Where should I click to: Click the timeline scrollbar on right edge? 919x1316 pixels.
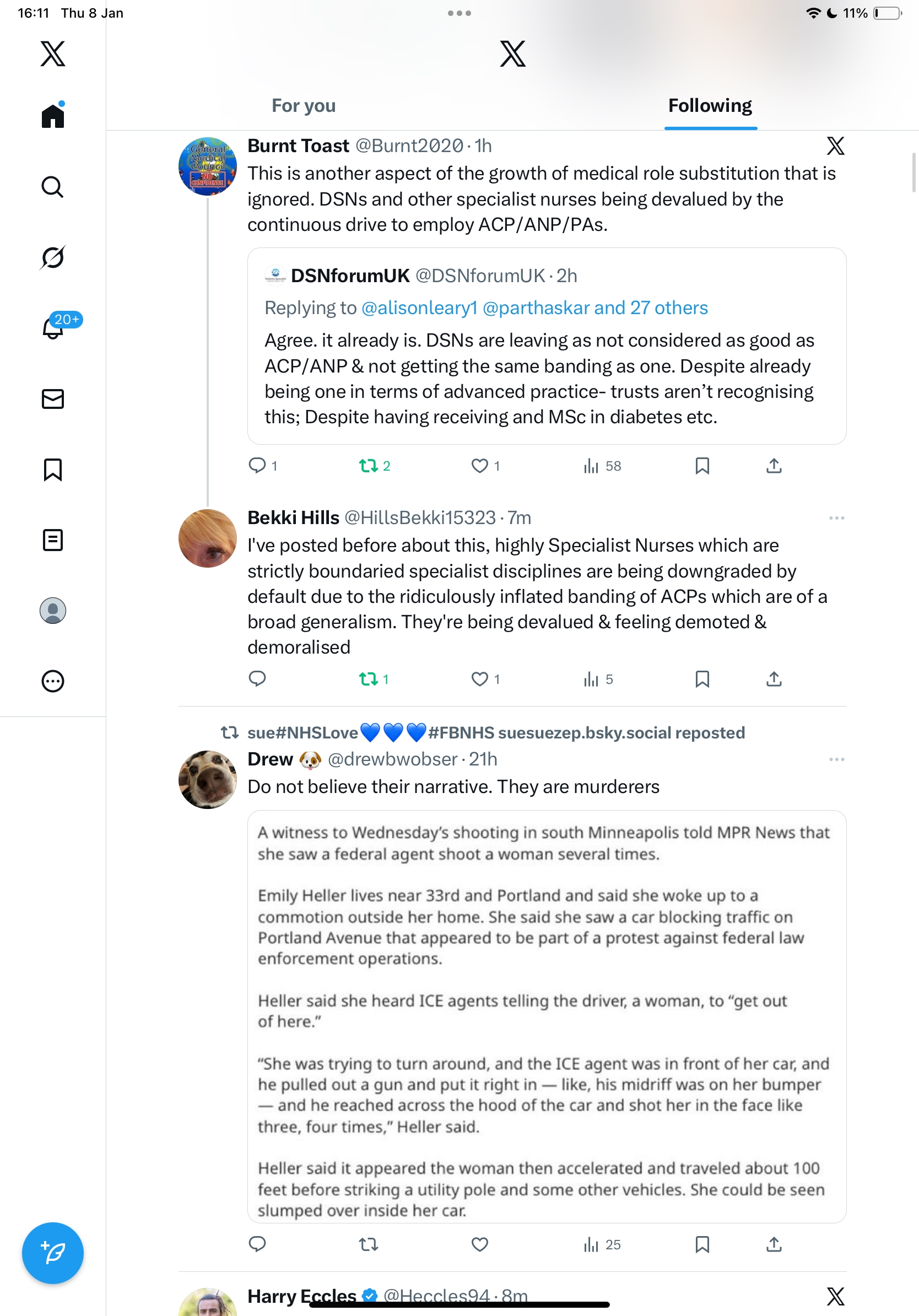point(914,173)
